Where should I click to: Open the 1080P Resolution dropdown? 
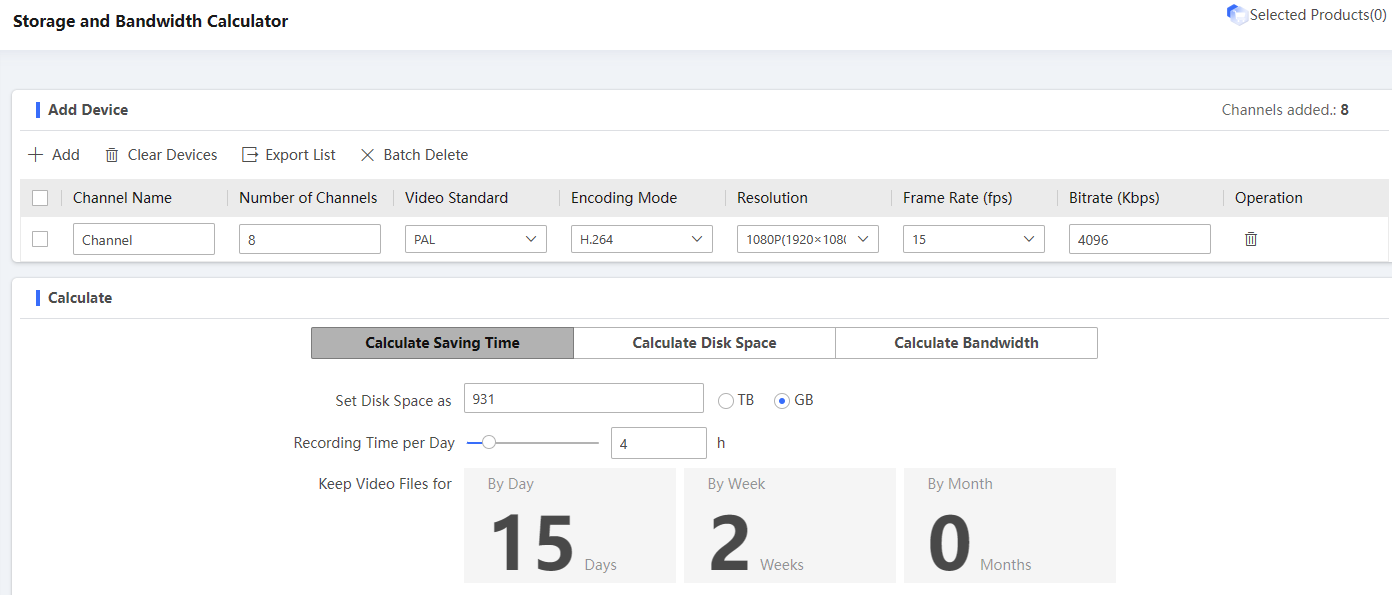(807, 239)
